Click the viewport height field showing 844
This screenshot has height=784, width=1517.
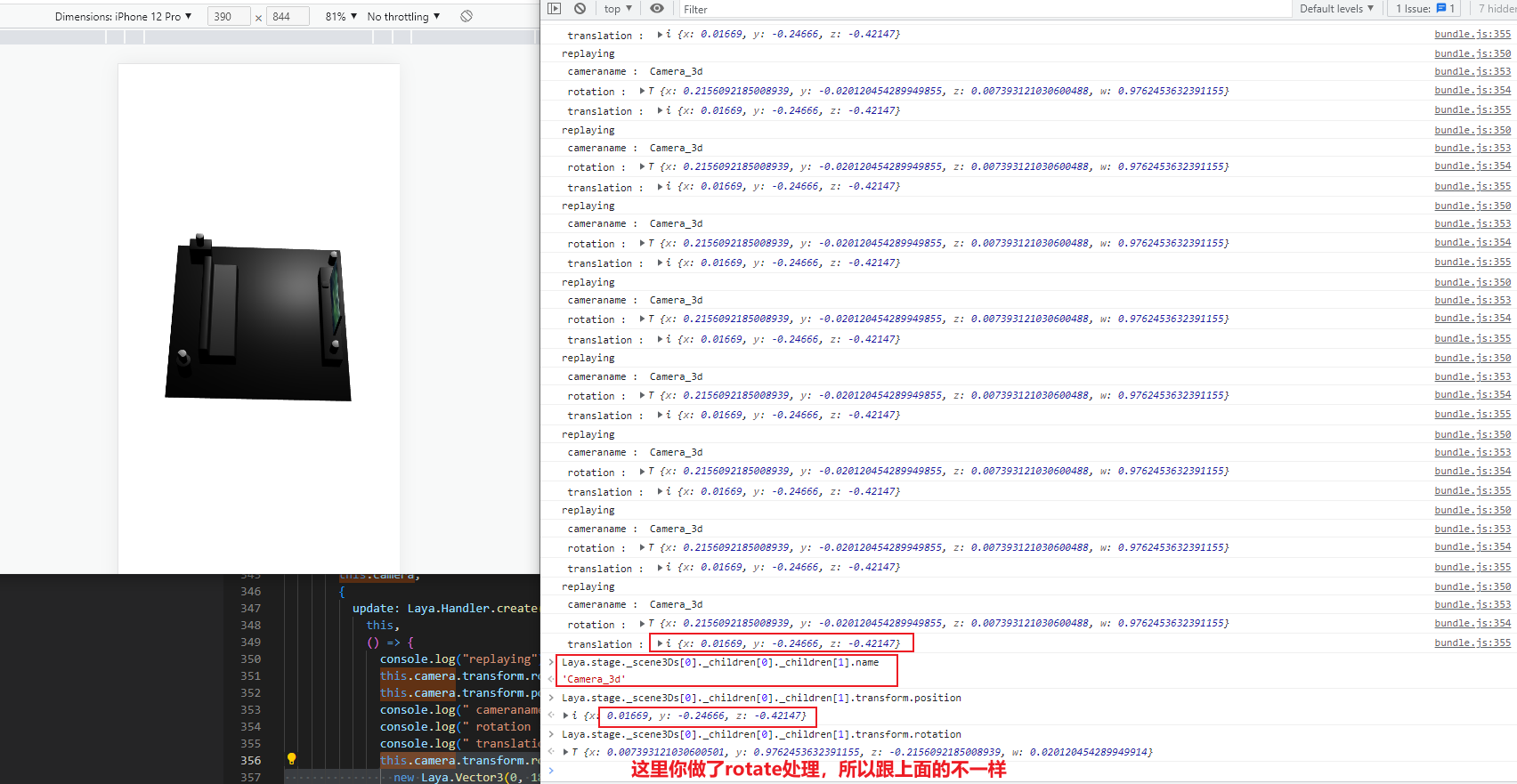pos(287,16)
